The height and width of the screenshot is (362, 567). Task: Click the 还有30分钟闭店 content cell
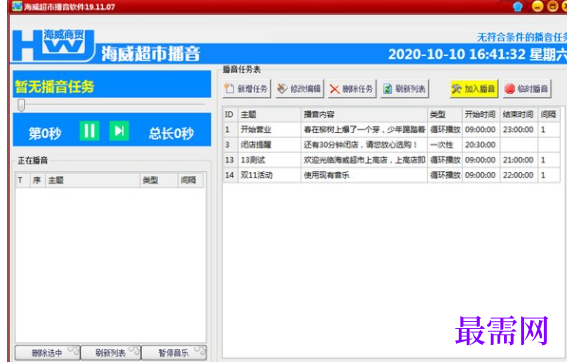pos(364,145)
